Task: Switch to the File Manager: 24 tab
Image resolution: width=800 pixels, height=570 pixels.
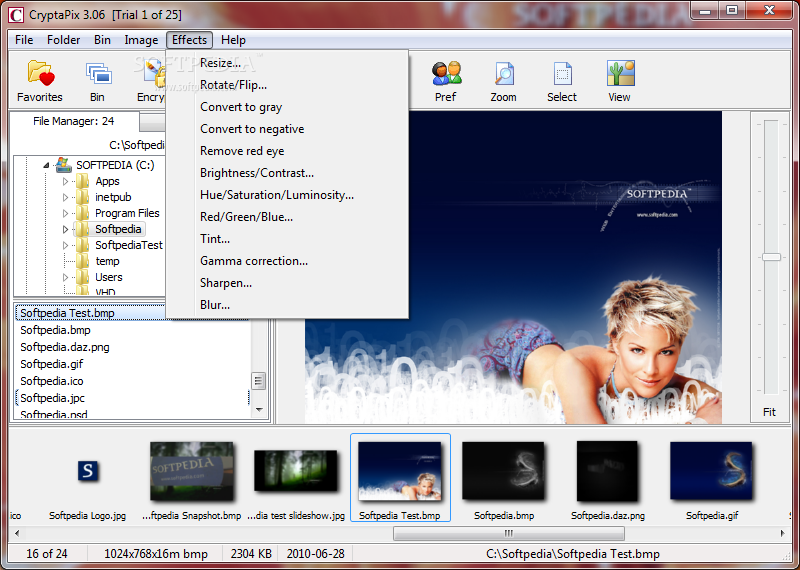Action: (x=73, y=121)
